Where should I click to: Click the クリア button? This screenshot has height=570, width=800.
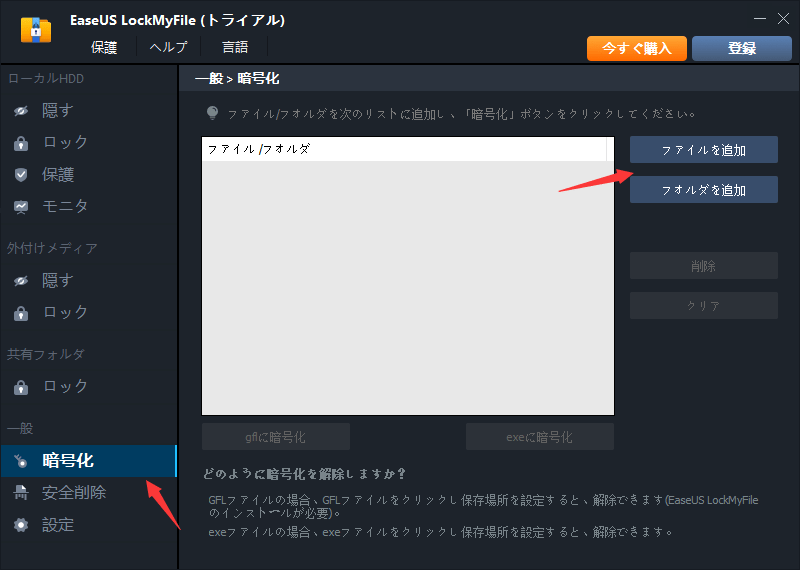pos(704,305)
